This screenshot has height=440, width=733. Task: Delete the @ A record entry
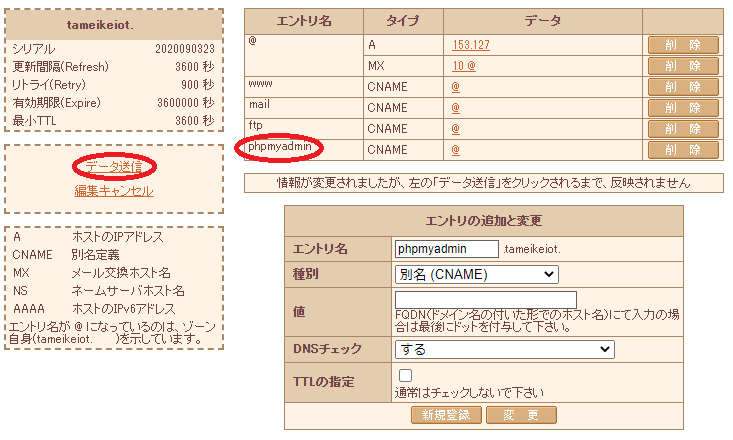[683, 45]
